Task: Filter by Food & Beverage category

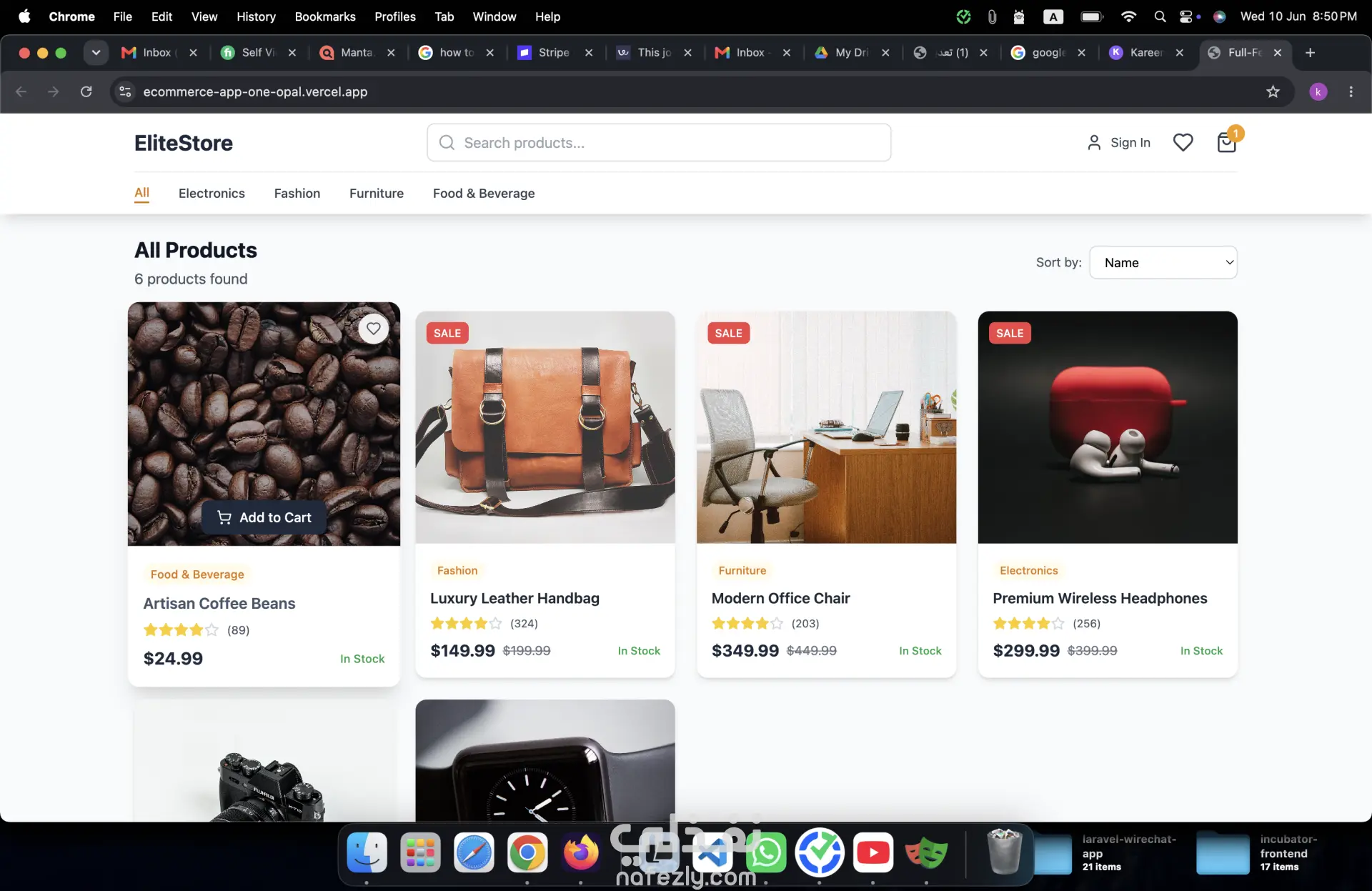Action: [484, 193]
